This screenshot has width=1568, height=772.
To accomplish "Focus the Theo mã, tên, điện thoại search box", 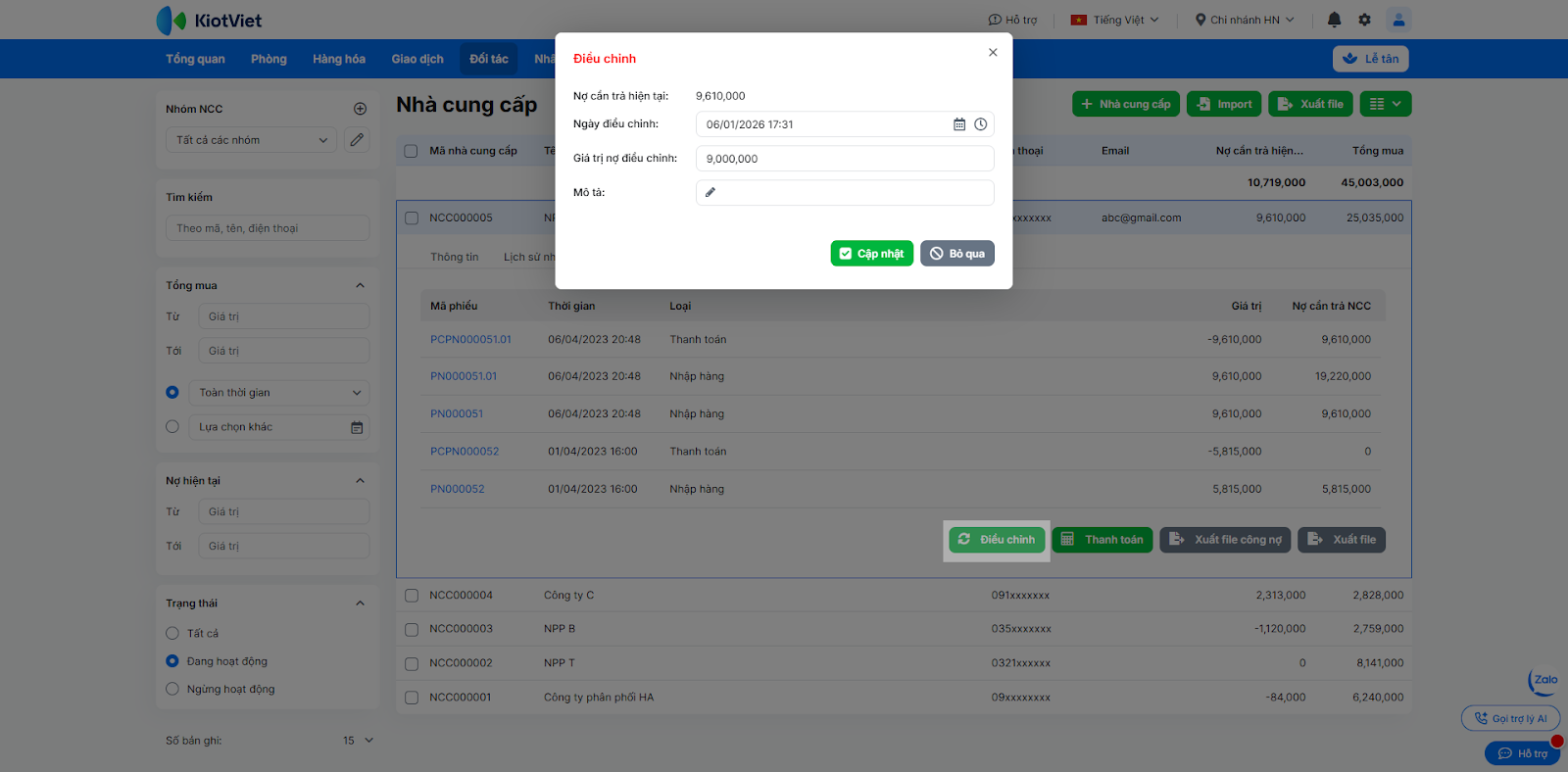I will [268, 228].
